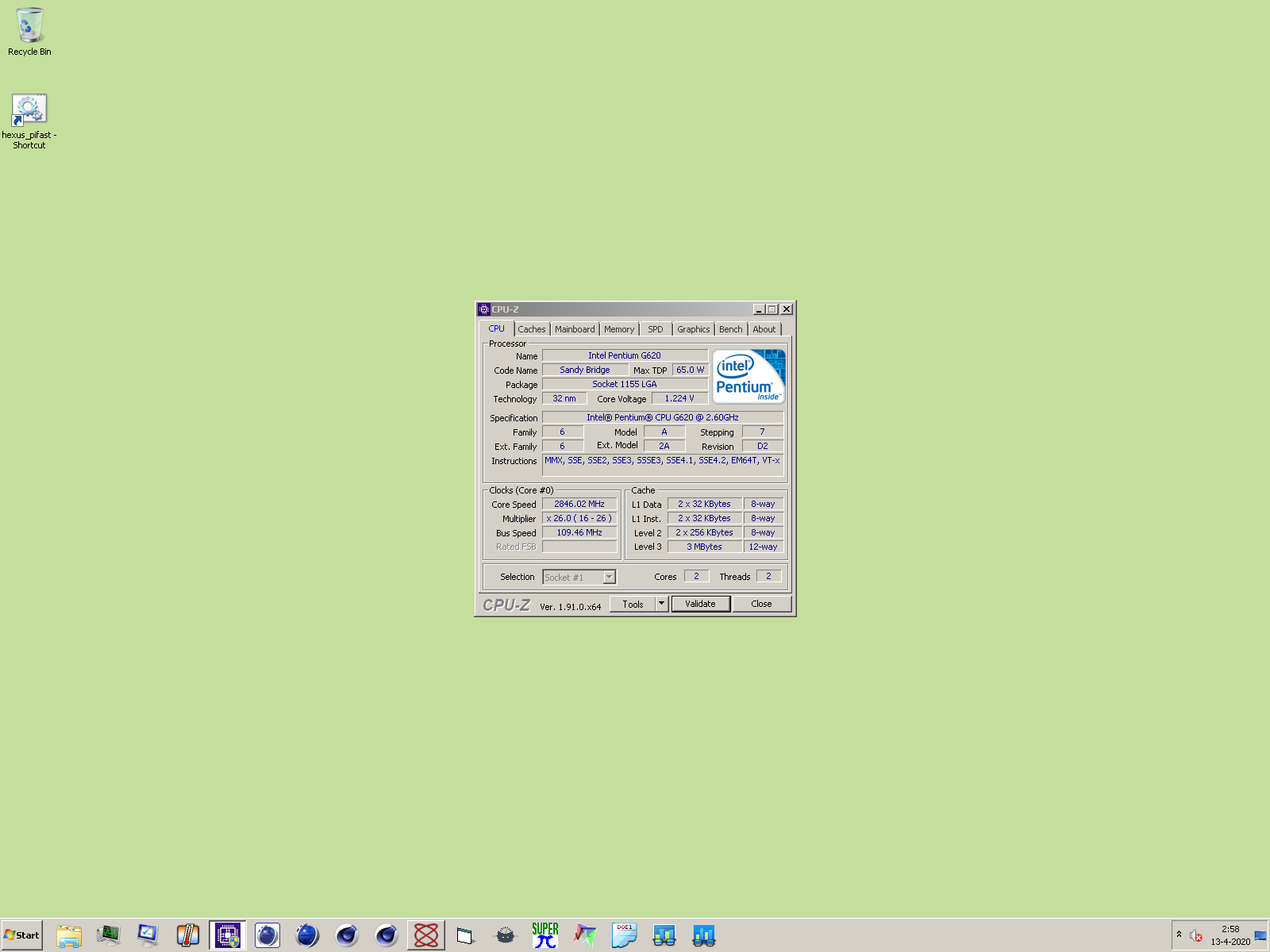
Task: Click the 1.224 V core voltage value
Action: pos(679,398)
